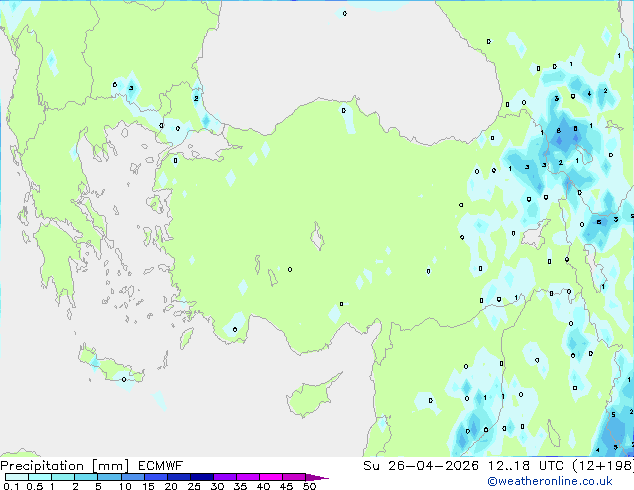Click the legend value '15'
This screenshot has height=490, width=634.
click(148, 486)
